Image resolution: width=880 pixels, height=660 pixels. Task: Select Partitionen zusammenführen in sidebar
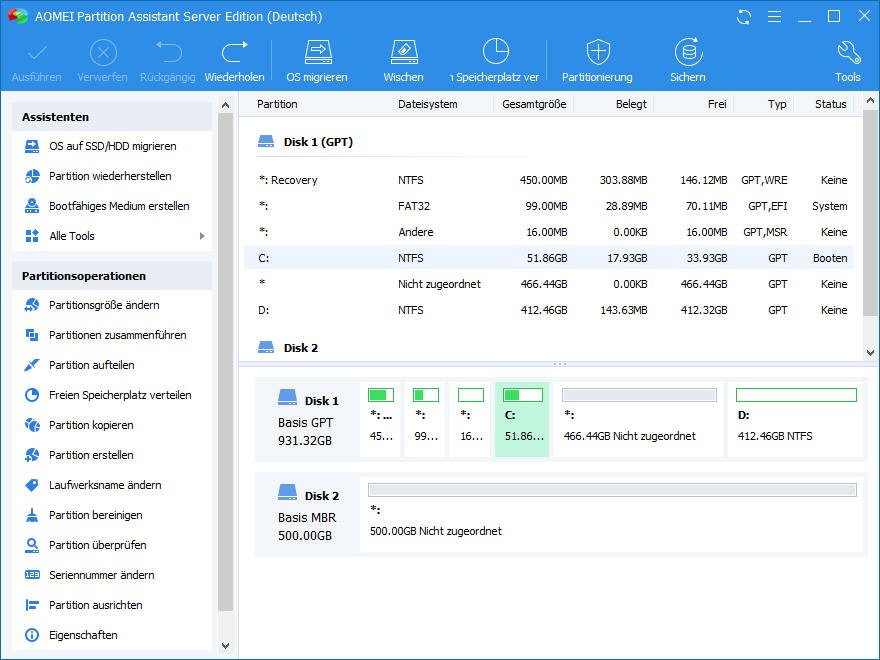click(117, 335)
